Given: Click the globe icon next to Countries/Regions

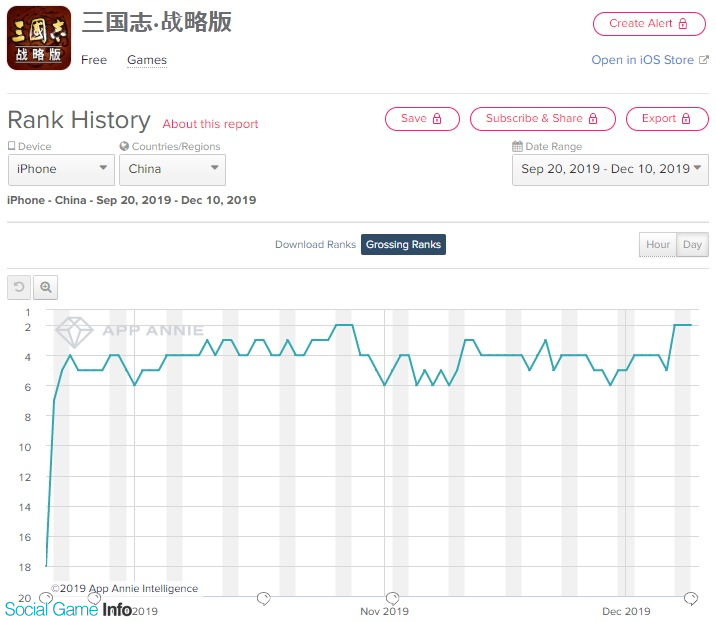Looking at the screenshot, I should (x=124, y=146).
